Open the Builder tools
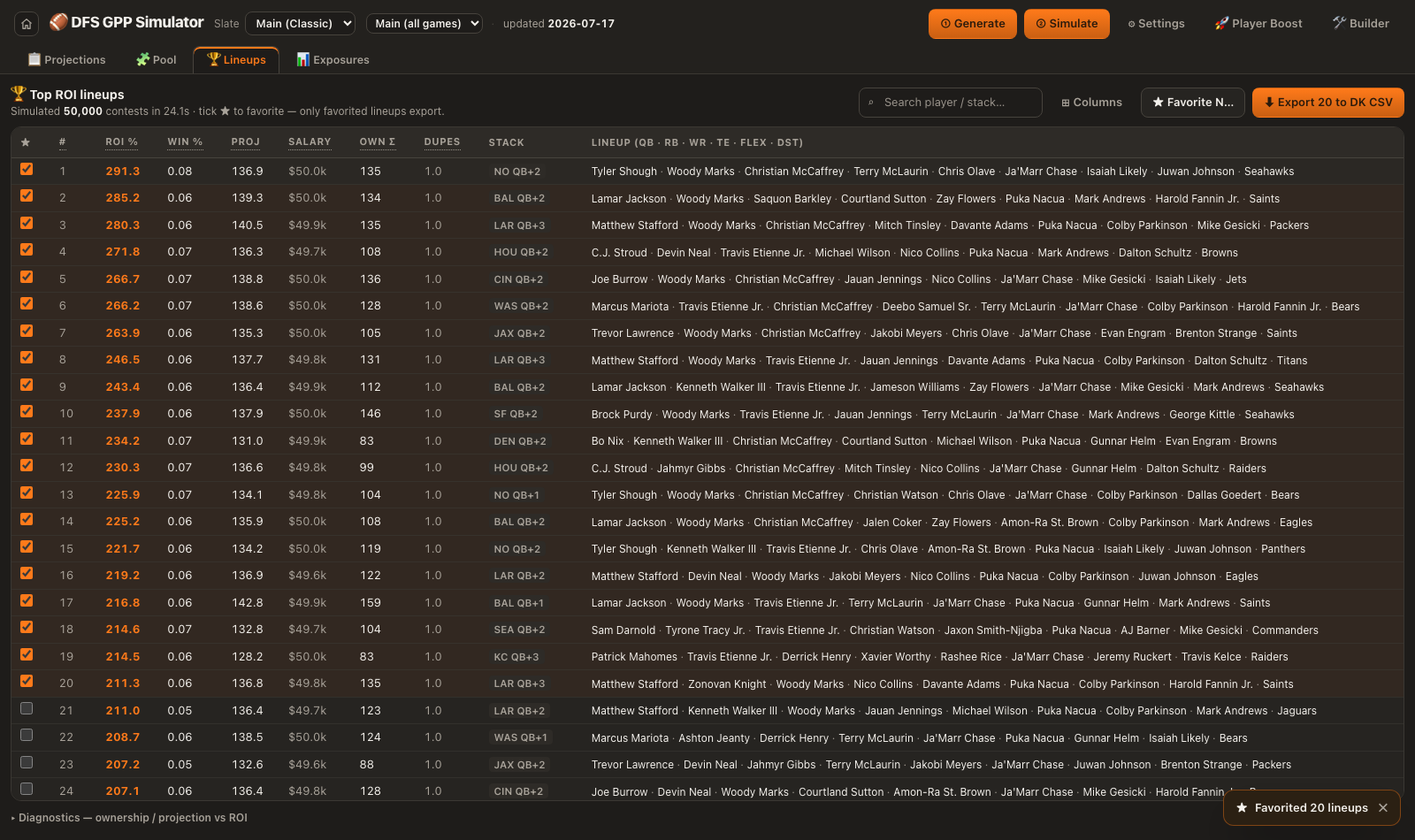1415x840 pixels. pyautogui.click(x=1361, y=24)
